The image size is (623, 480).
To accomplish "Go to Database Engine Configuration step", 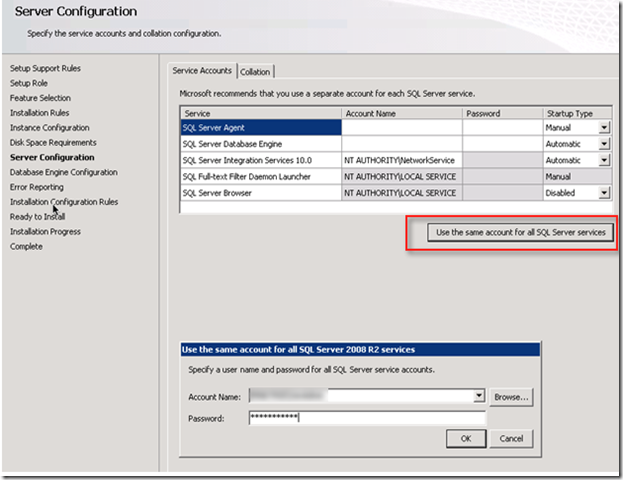I will (64, 172).
